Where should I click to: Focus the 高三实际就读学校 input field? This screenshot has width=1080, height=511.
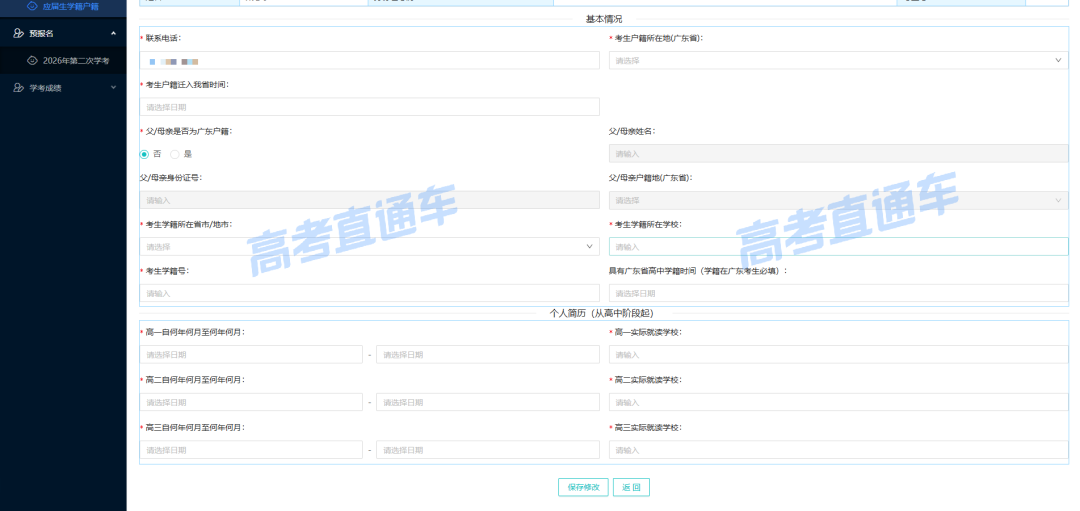coord(838,450)
